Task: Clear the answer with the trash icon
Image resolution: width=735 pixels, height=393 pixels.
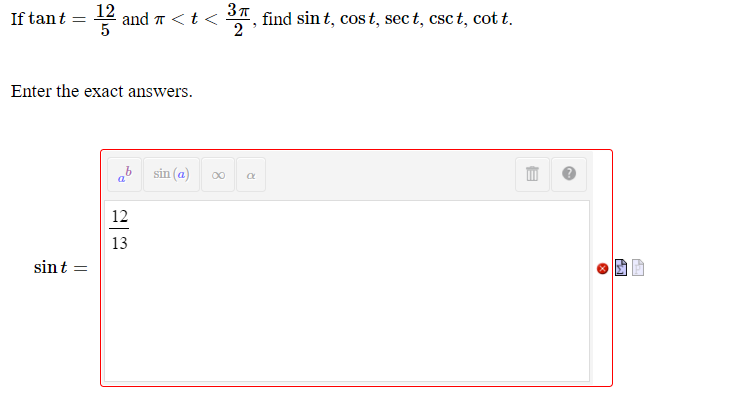Action: [532, 174]
